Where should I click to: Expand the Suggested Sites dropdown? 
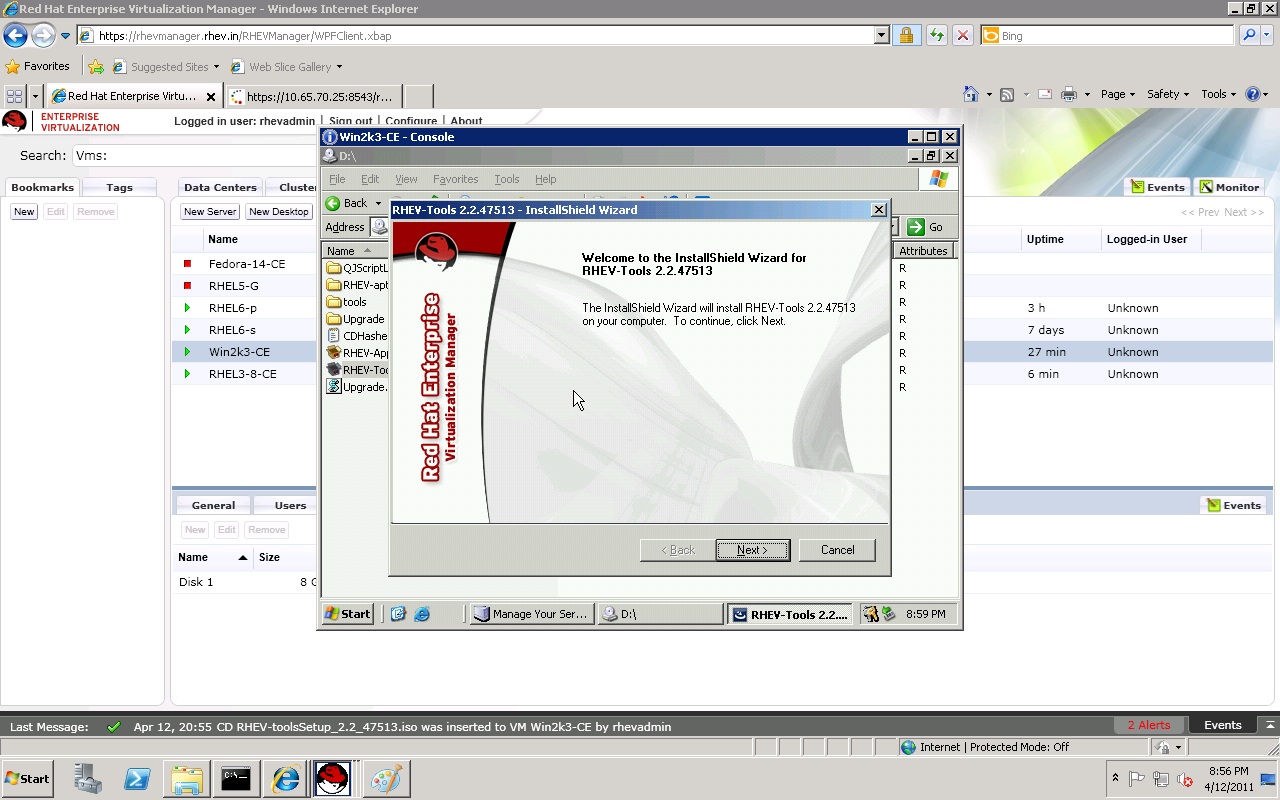coord(216,67)
